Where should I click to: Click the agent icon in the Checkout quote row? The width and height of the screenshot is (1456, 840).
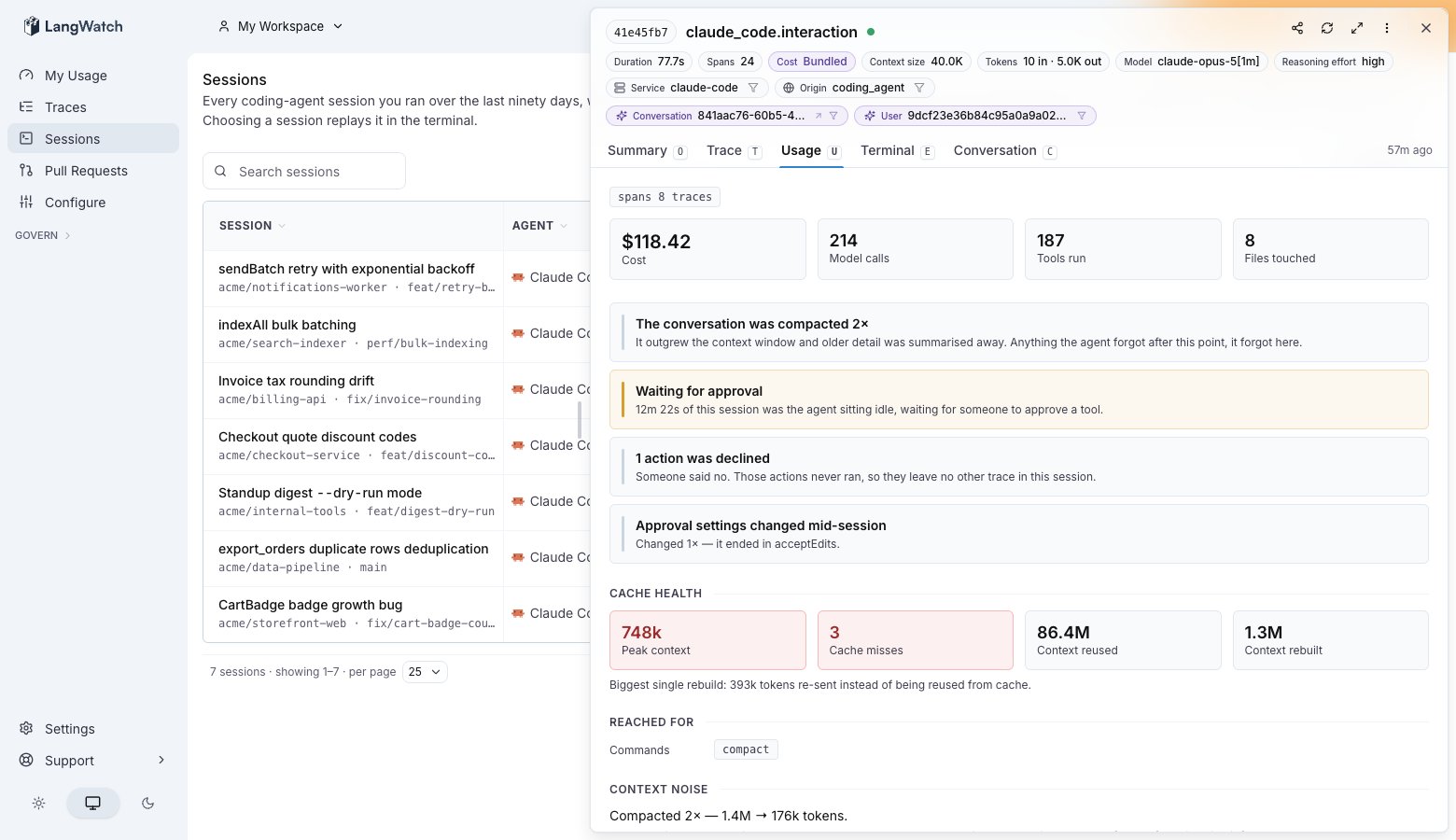(518, 445)
